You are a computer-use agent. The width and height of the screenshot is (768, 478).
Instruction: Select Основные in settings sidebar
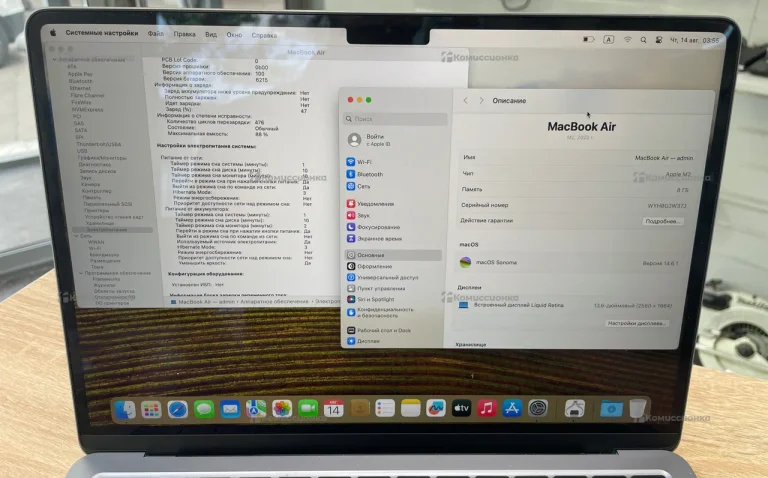[x=392, y=255]
